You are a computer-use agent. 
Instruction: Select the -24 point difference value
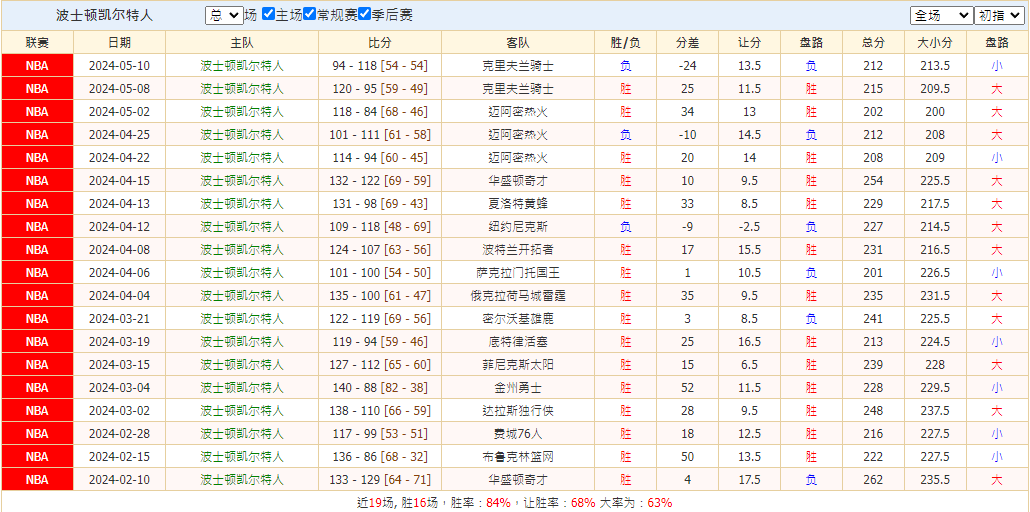tap(688, 66)
